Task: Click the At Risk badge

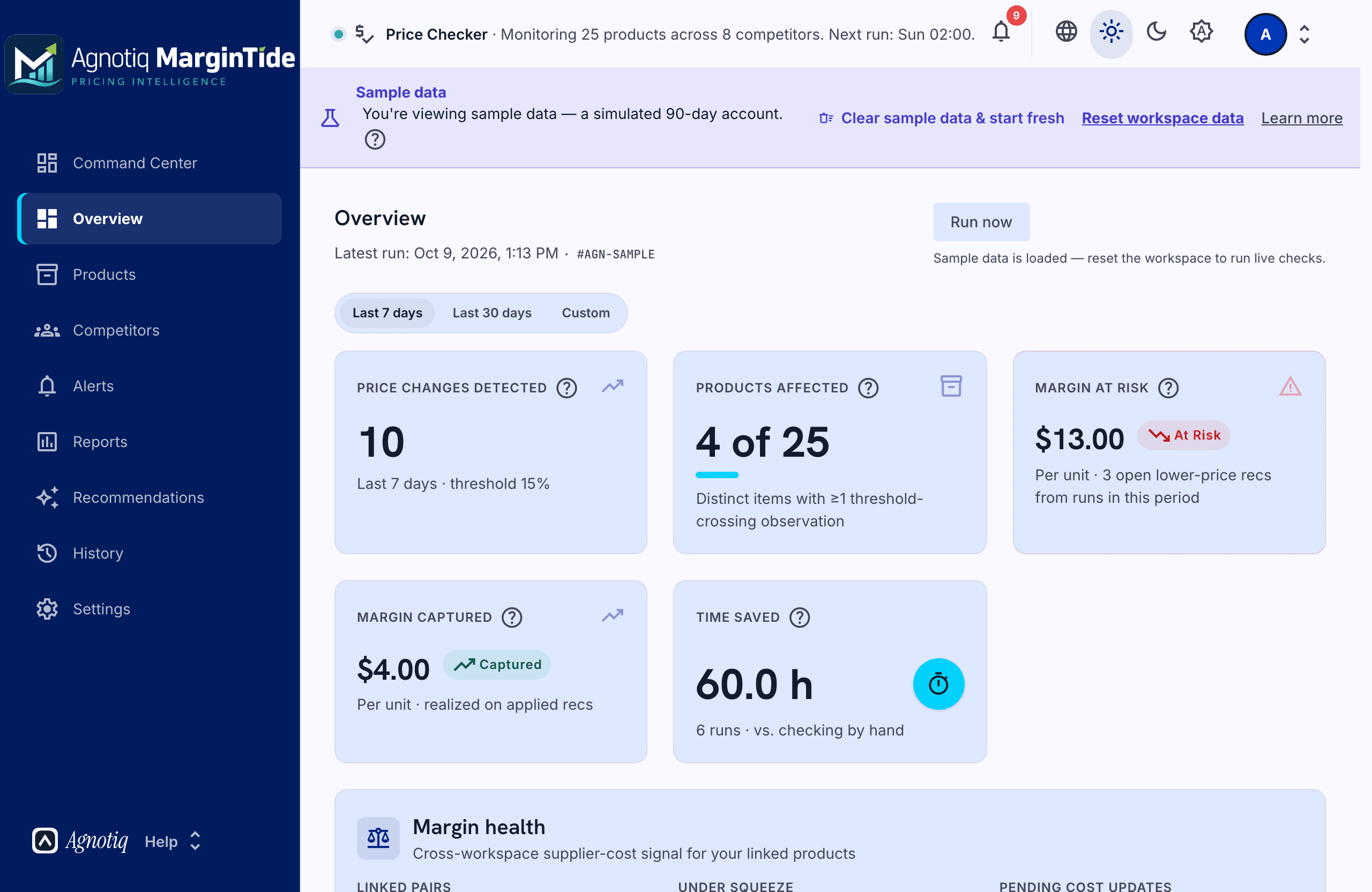Action: 1183,435
